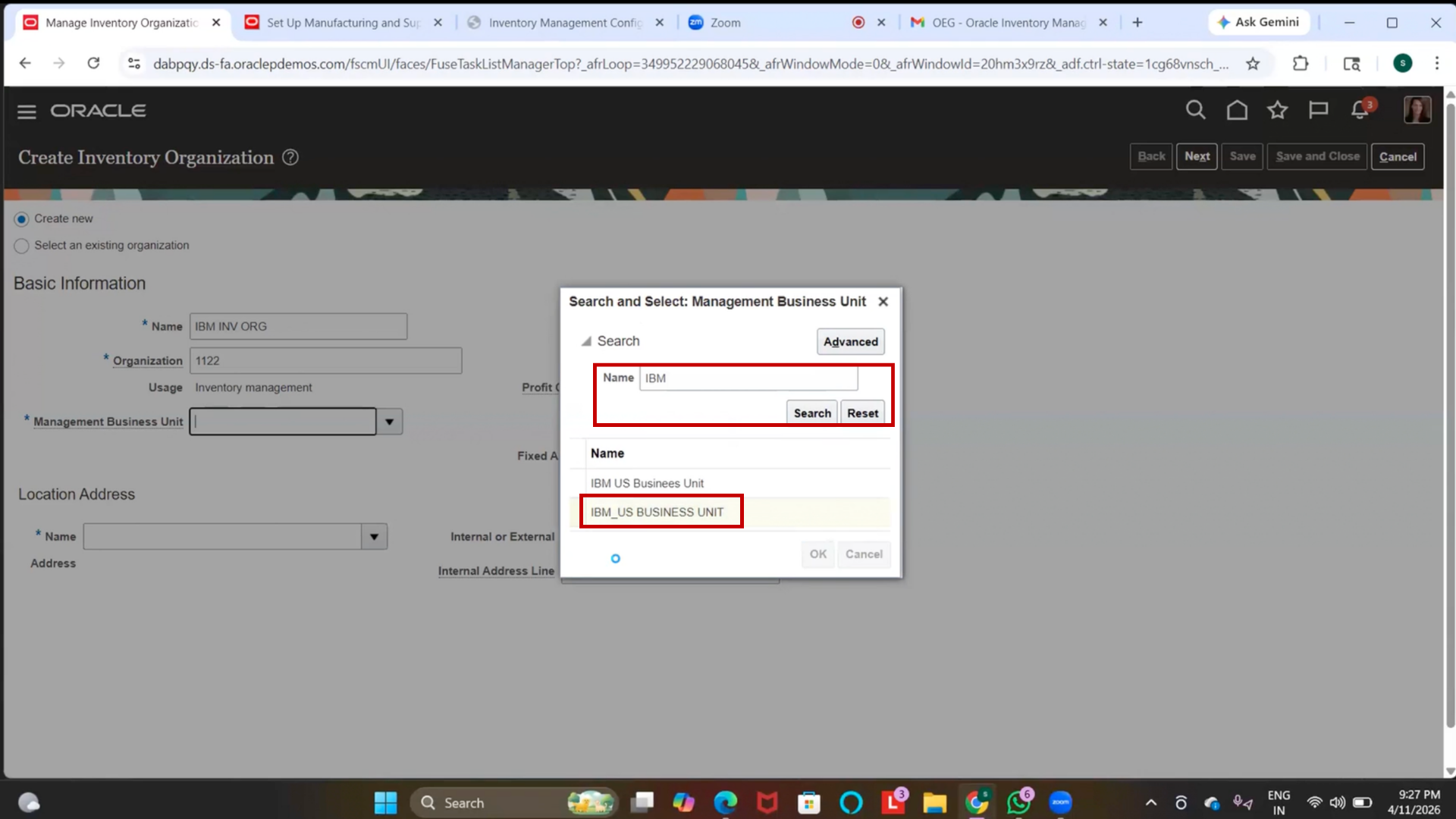Open a new browser tab
This screenshot has height=819, width=1456.
tap(1137, 23)
